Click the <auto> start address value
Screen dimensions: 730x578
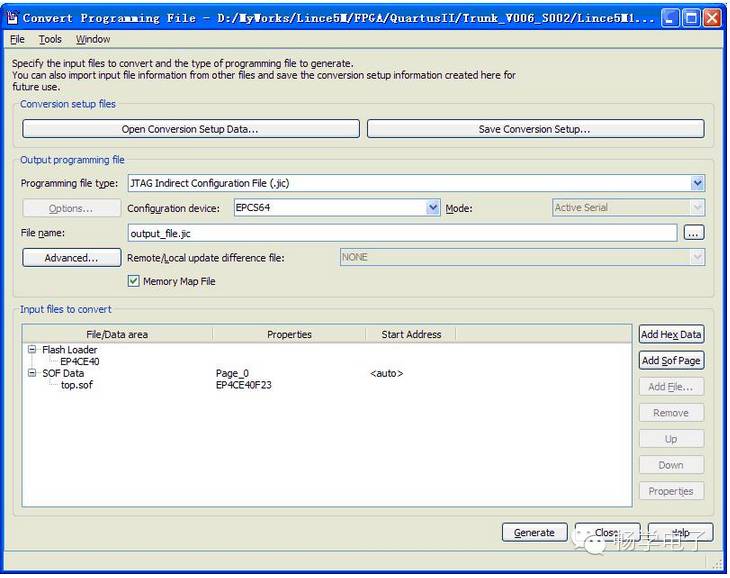coord(386,373)
